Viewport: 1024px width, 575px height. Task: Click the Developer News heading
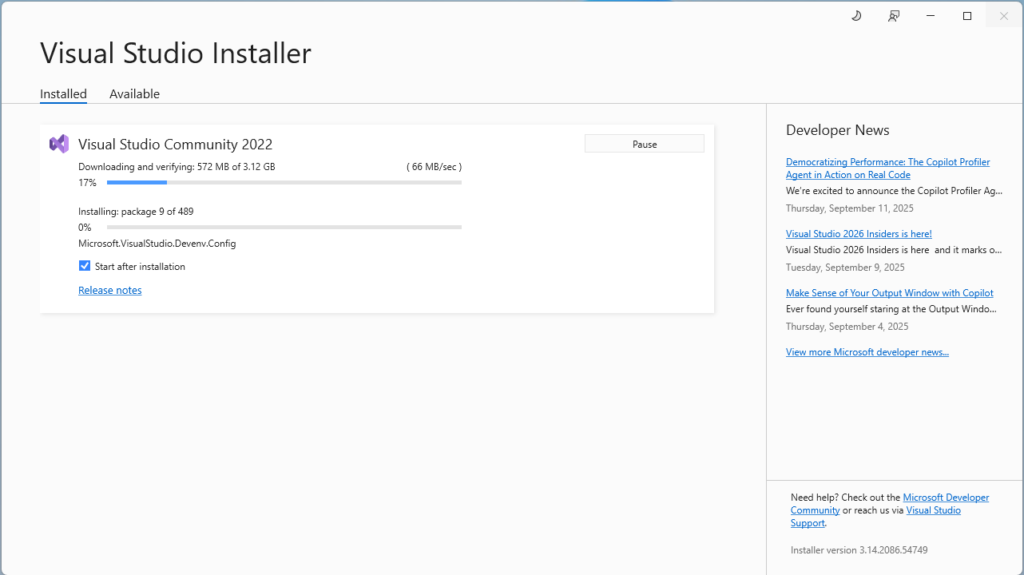click(x=837, y=130)
